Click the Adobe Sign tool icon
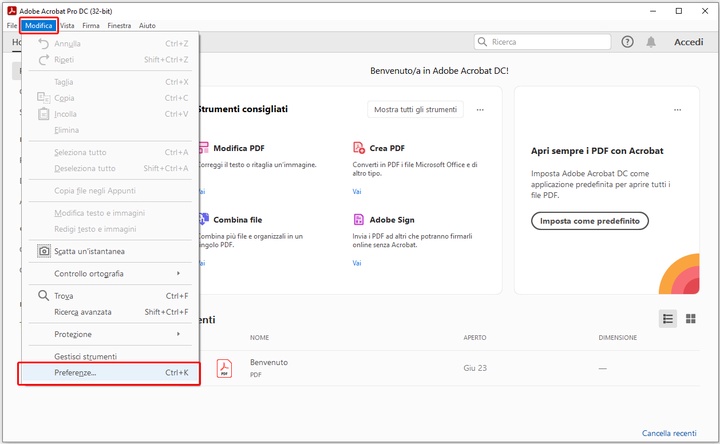Image resolution: width=720 pixels, height=444 pixels. point(358,219)
